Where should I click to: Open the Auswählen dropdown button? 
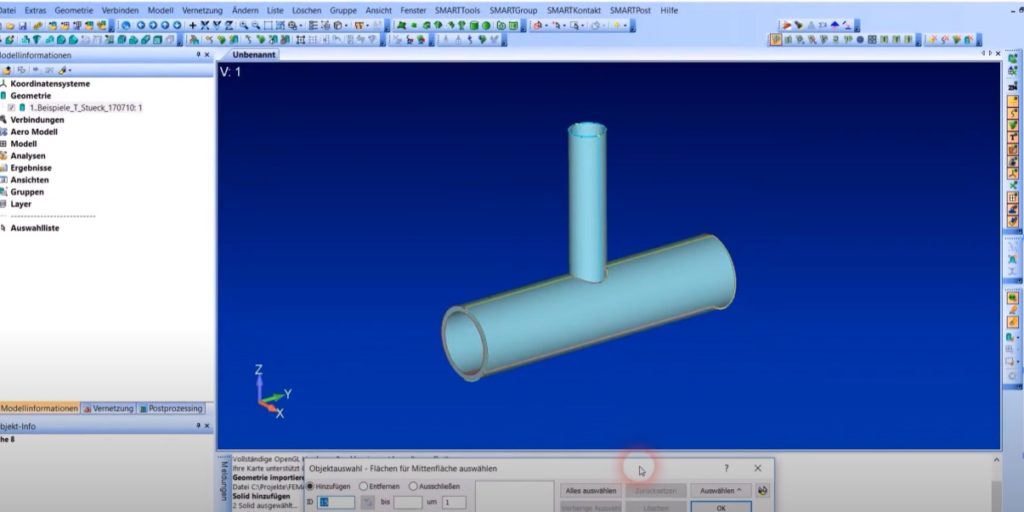(720, 491)
